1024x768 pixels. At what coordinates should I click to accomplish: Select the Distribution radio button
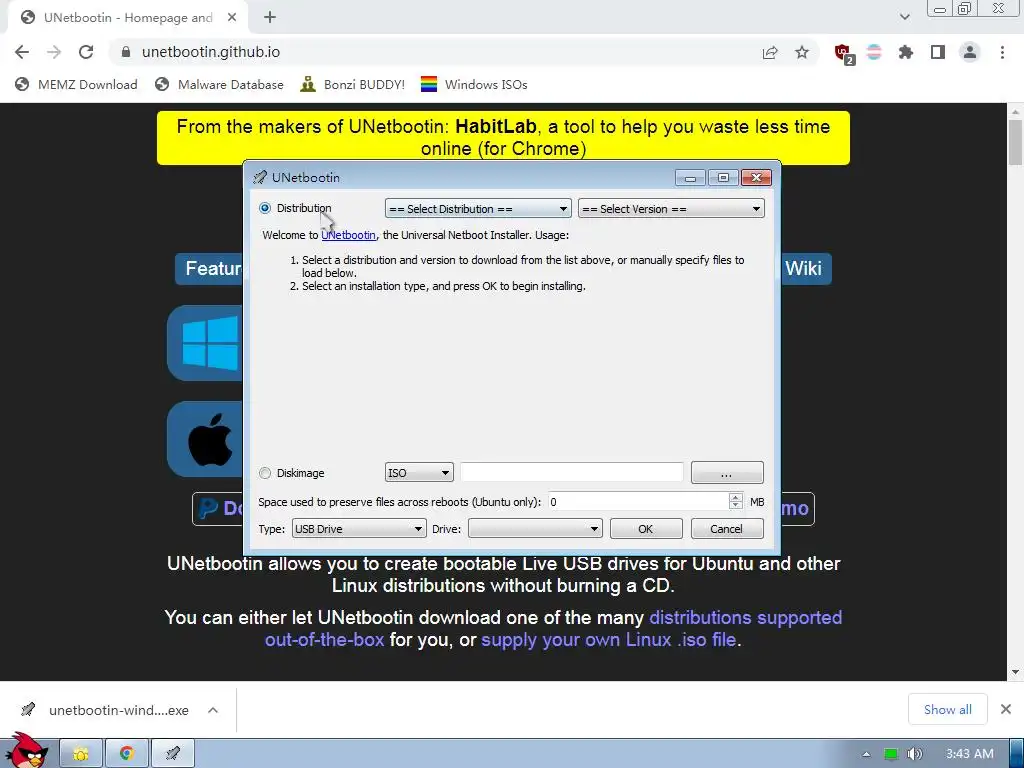(264, 208)
